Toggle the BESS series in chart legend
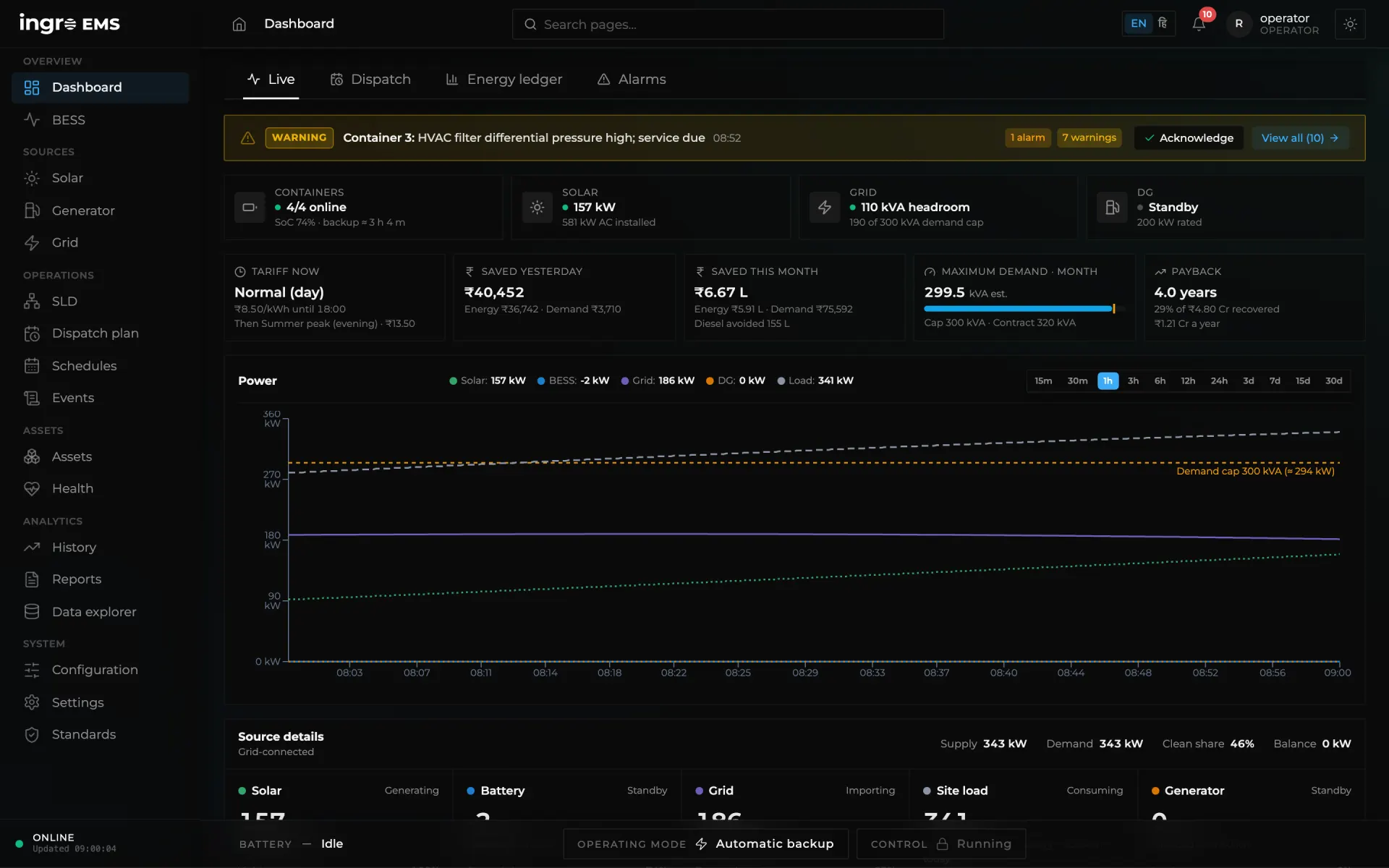This screenshot has width=1389, height=868. pos(573,380)
